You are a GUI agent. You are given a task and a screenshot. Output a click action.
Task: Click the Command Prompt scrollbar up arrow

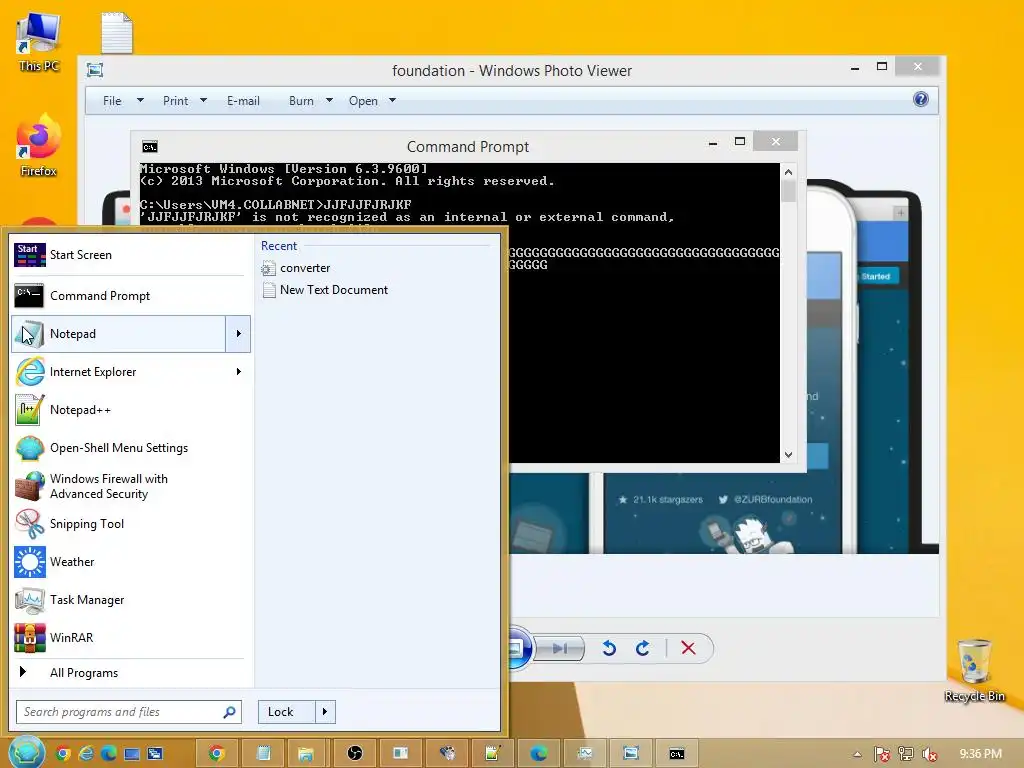[x=788, y=172]
